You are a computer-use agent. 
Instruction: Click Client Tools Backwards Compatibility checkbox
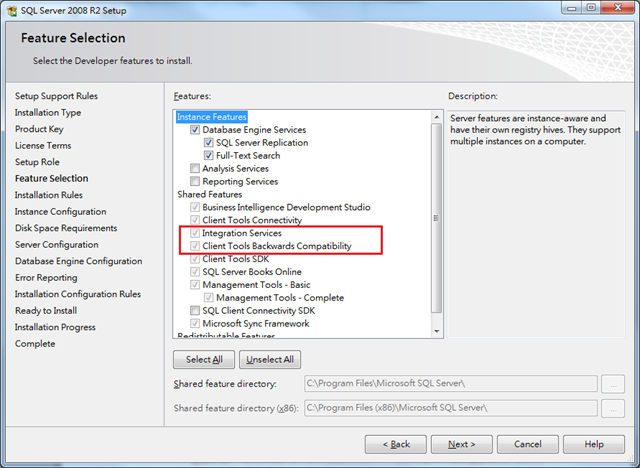pyautogui.click(x=195, y=246)
